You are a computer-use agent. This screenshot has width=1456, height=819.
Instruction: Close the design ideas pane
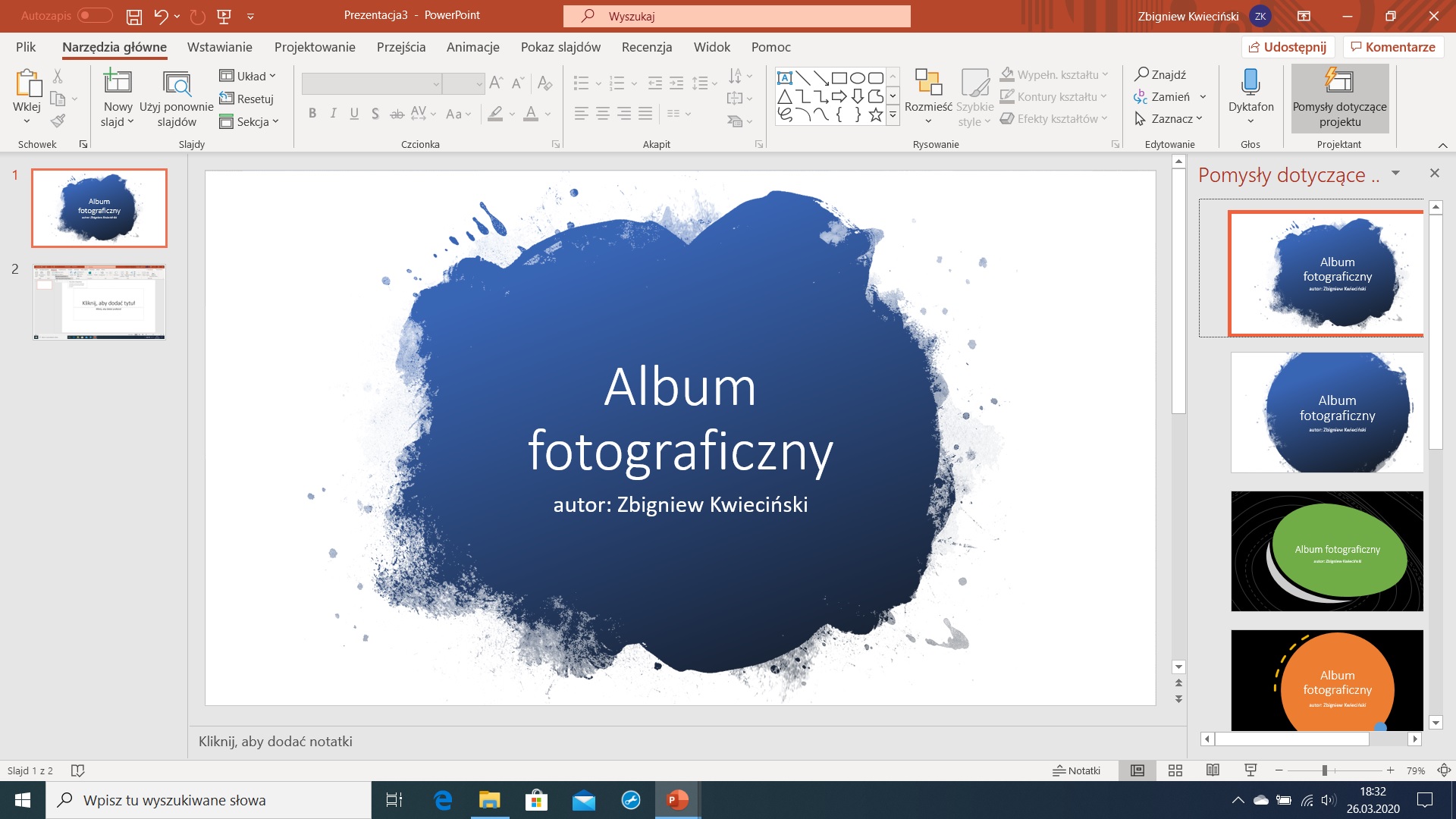(1434, 174)
